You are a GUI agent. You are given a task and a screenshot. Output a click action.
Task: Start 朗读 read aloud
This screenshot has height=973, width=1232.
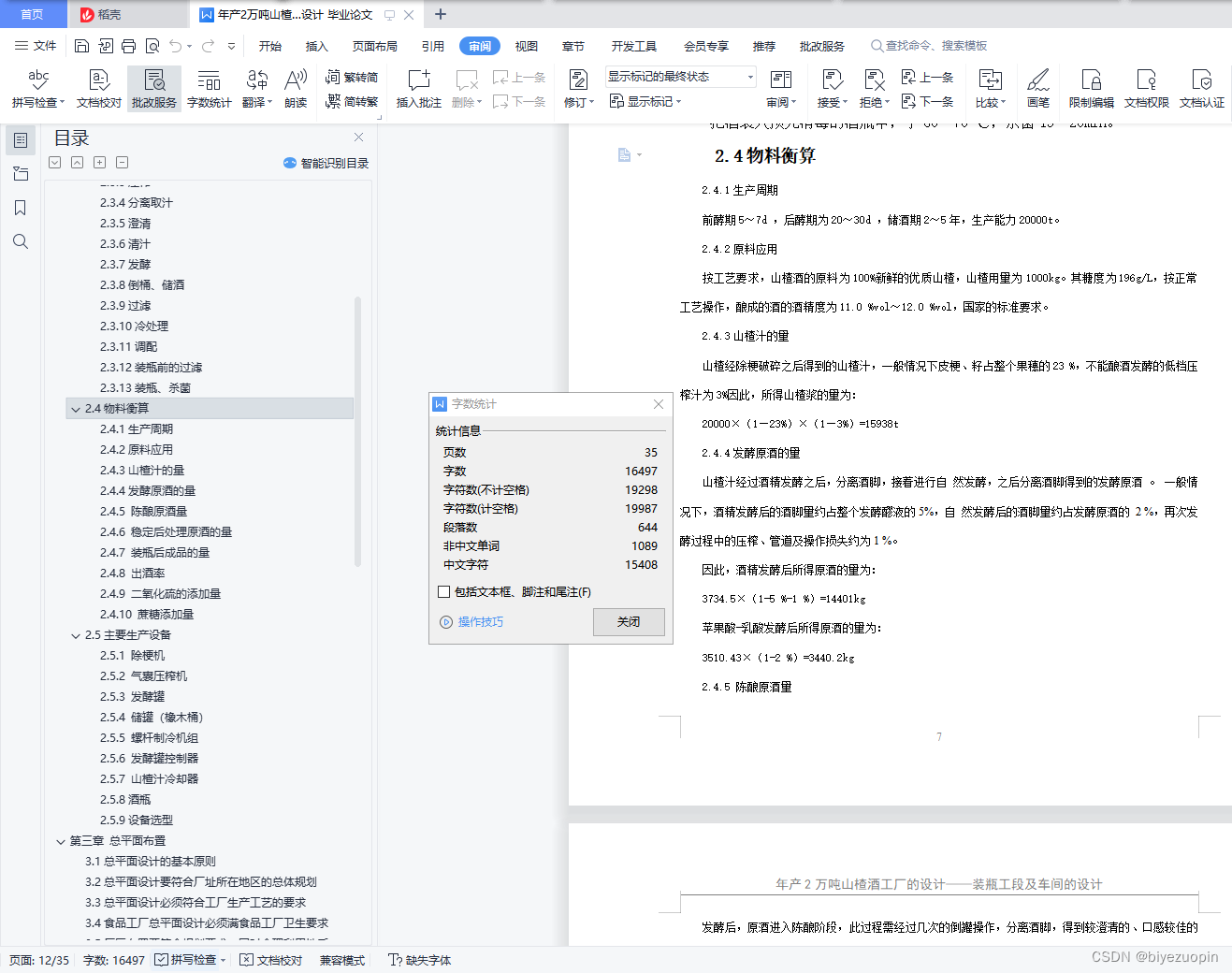point(296,89)
